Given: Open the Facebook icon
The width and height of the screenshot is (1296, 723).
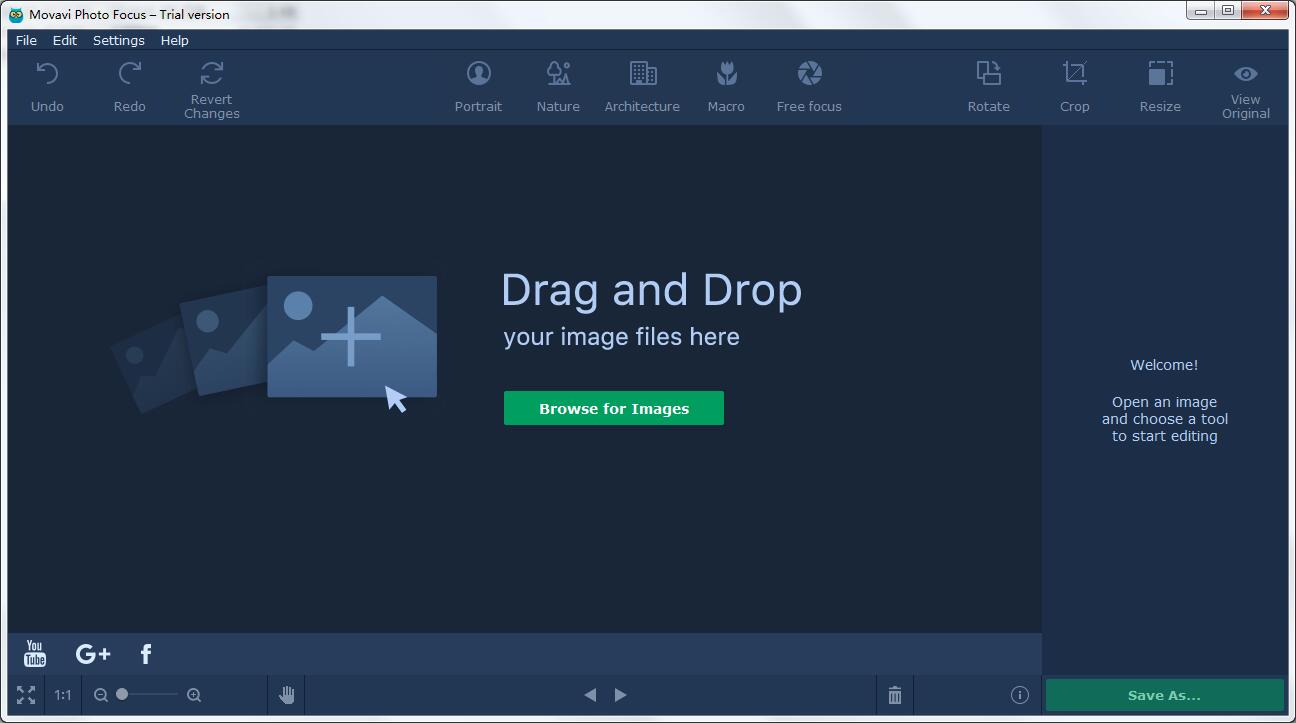Looking at the screenshot, I should click(x=146, y=654).
